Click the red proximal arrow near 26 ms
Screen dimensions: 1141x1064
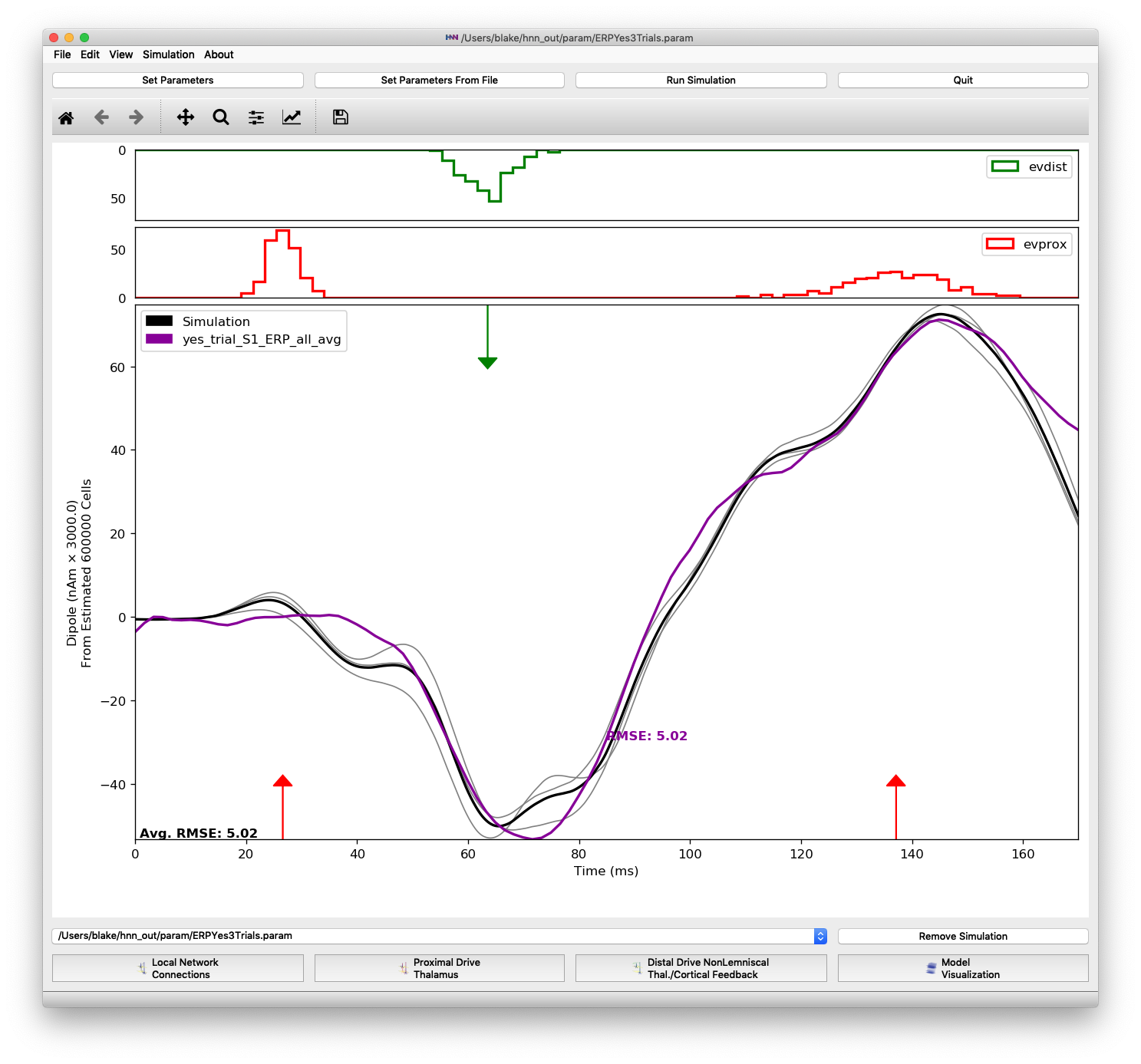(282, 807)
